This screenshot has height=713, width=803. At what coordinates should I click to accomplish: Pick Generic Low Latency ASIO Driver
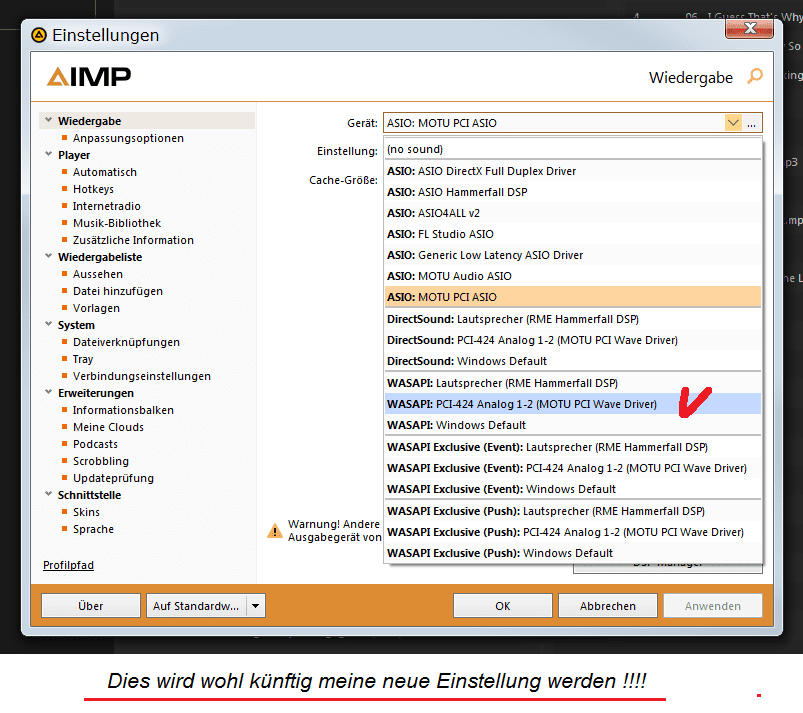coord(573,255)
